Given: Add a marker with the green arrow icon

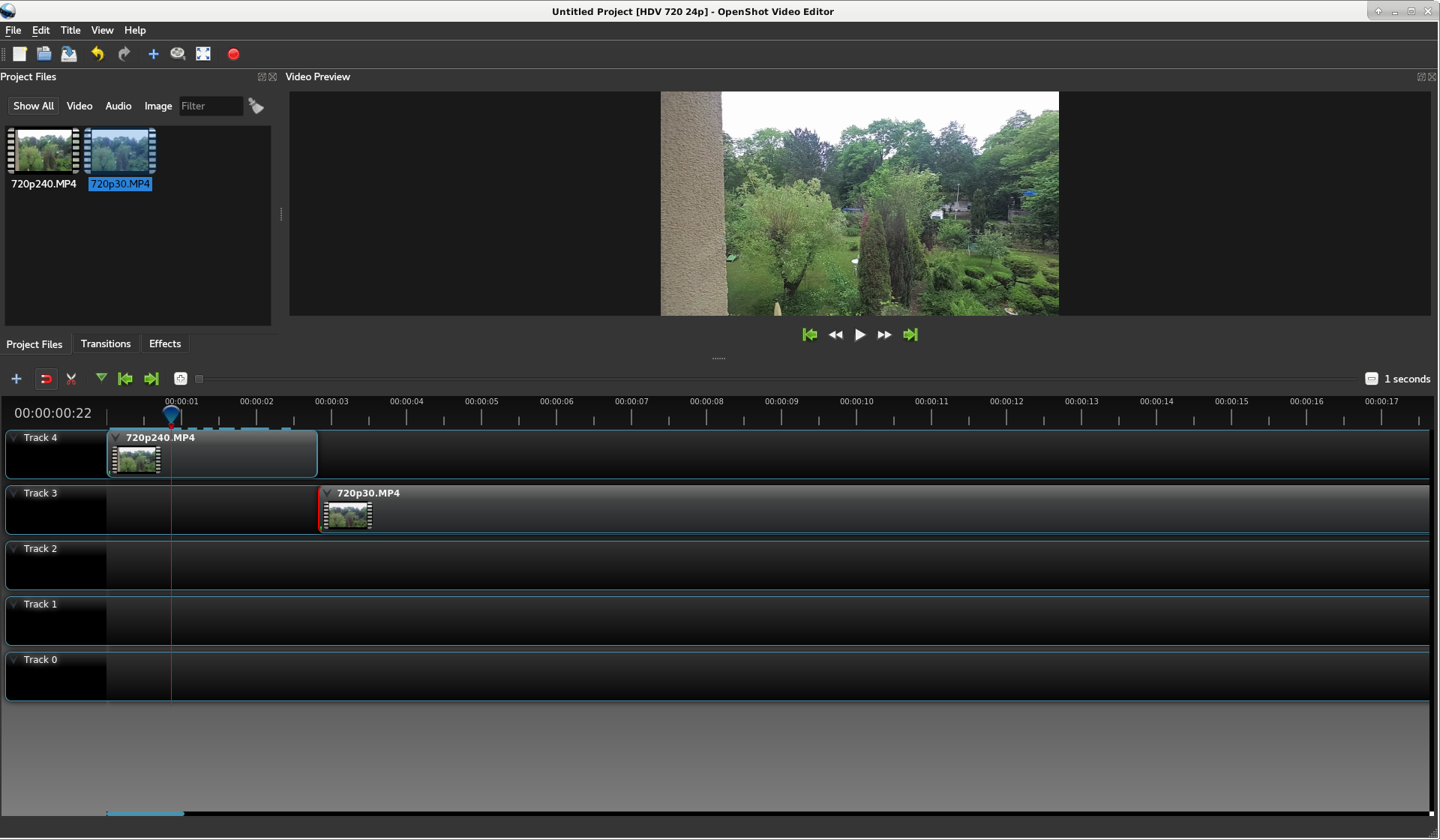Looking at the screenshot, I should click(101, 379).
